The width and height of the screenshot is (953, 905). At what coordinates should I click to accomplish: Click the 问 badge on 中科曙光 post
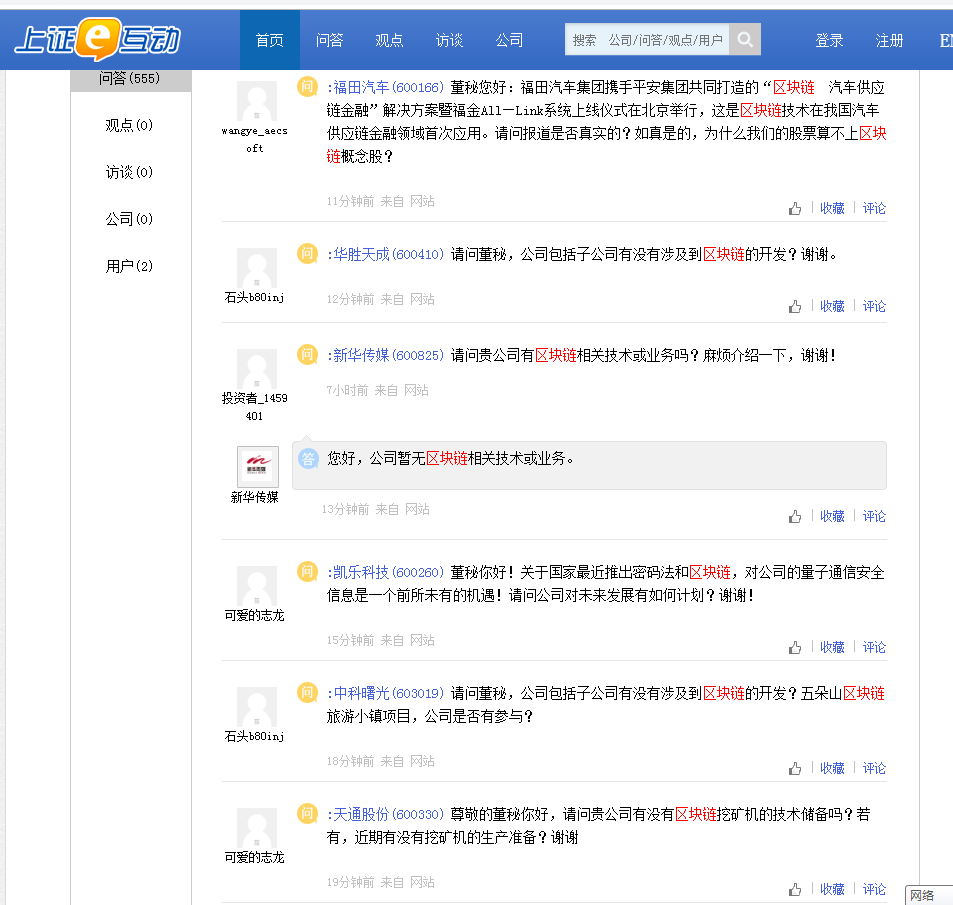point(308,692)
